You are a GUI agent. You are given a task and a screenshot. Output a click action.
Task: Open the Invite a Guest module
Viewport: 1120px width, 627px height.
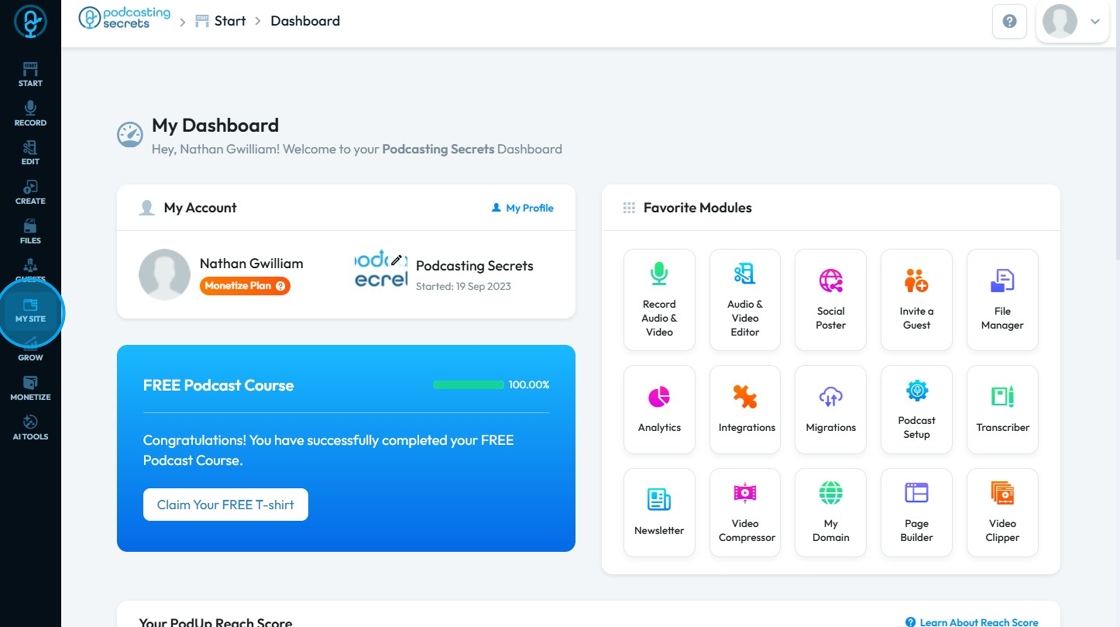916,300
